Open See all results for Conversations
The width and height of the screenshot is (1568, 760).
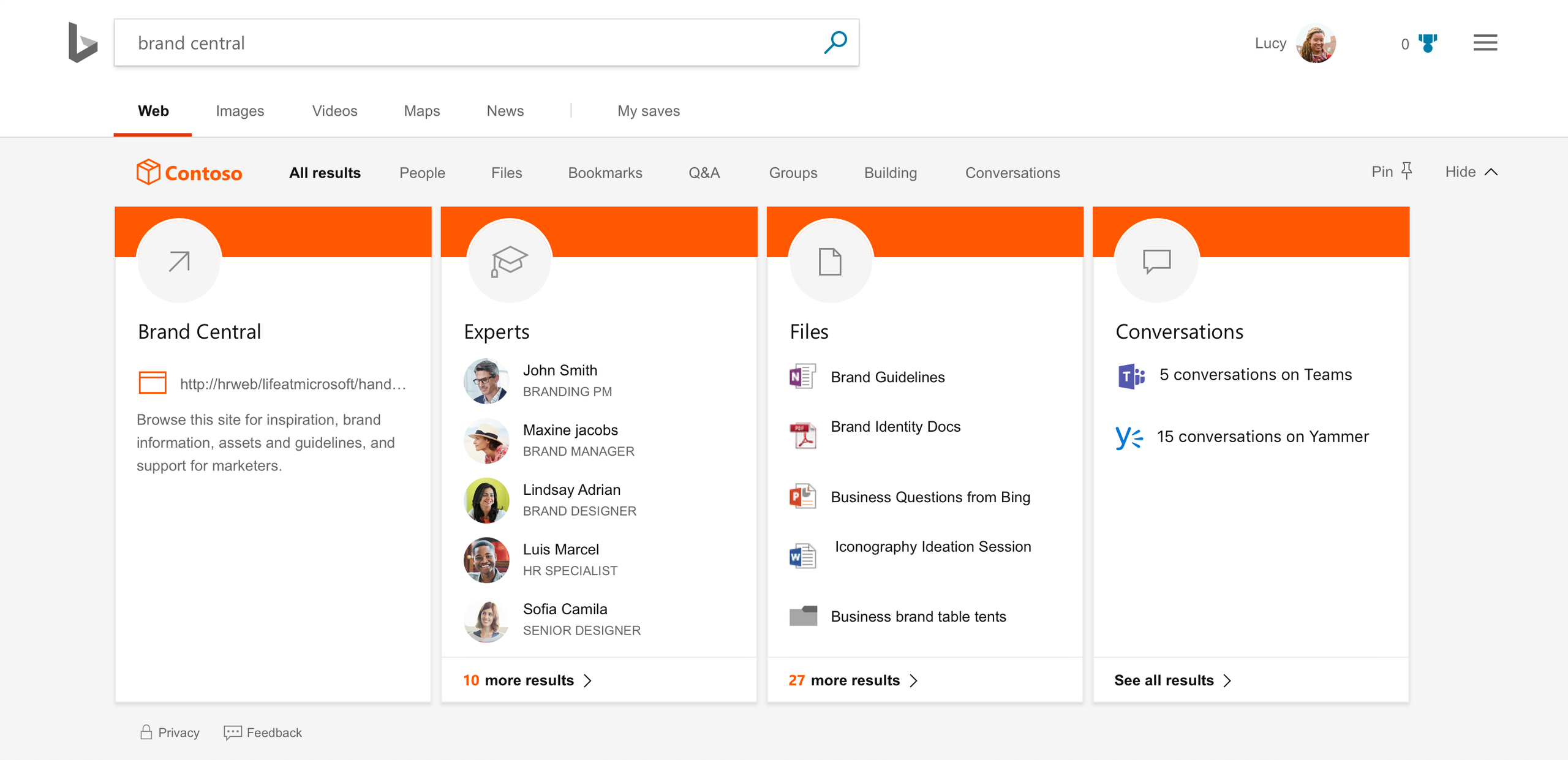pos(1172,680)
